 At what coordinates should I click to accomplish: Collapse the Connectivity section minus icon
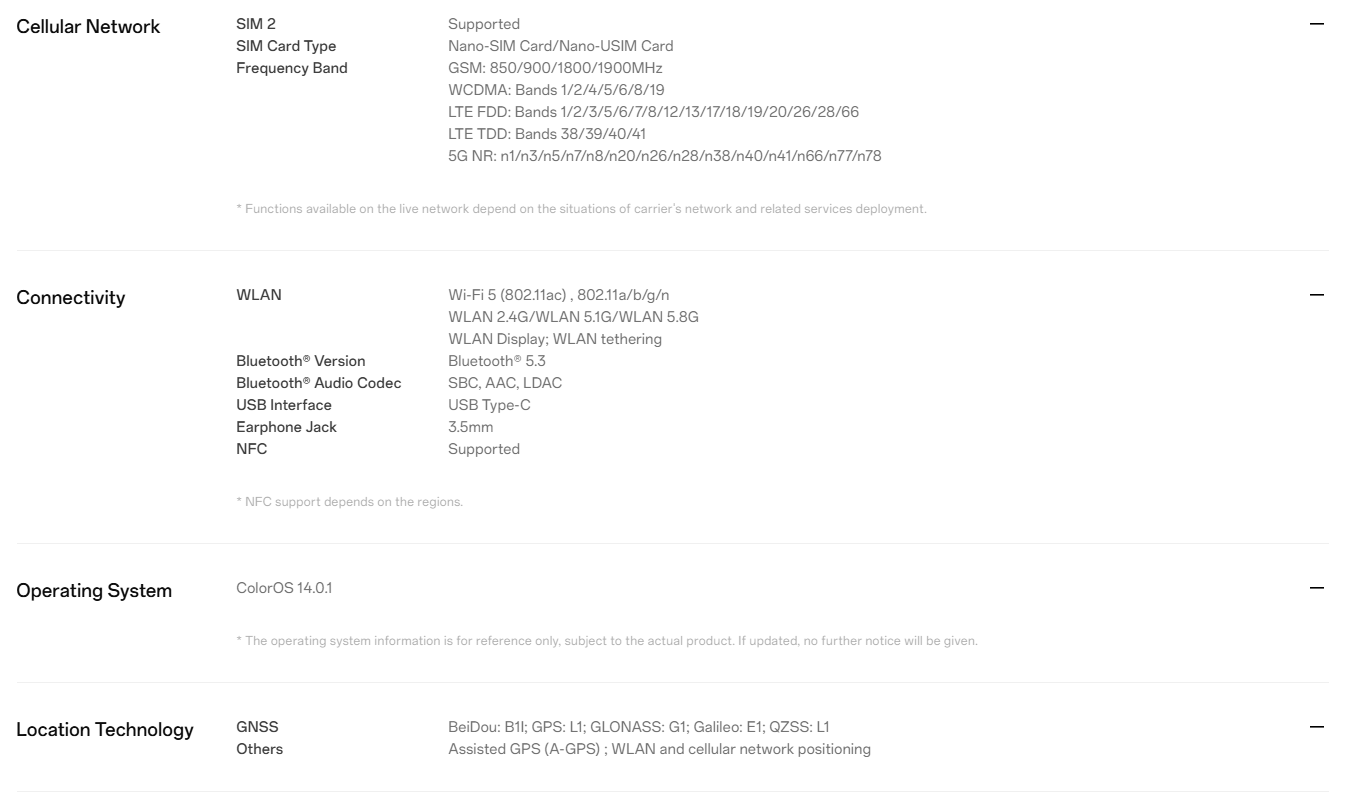coord(1316,294)
